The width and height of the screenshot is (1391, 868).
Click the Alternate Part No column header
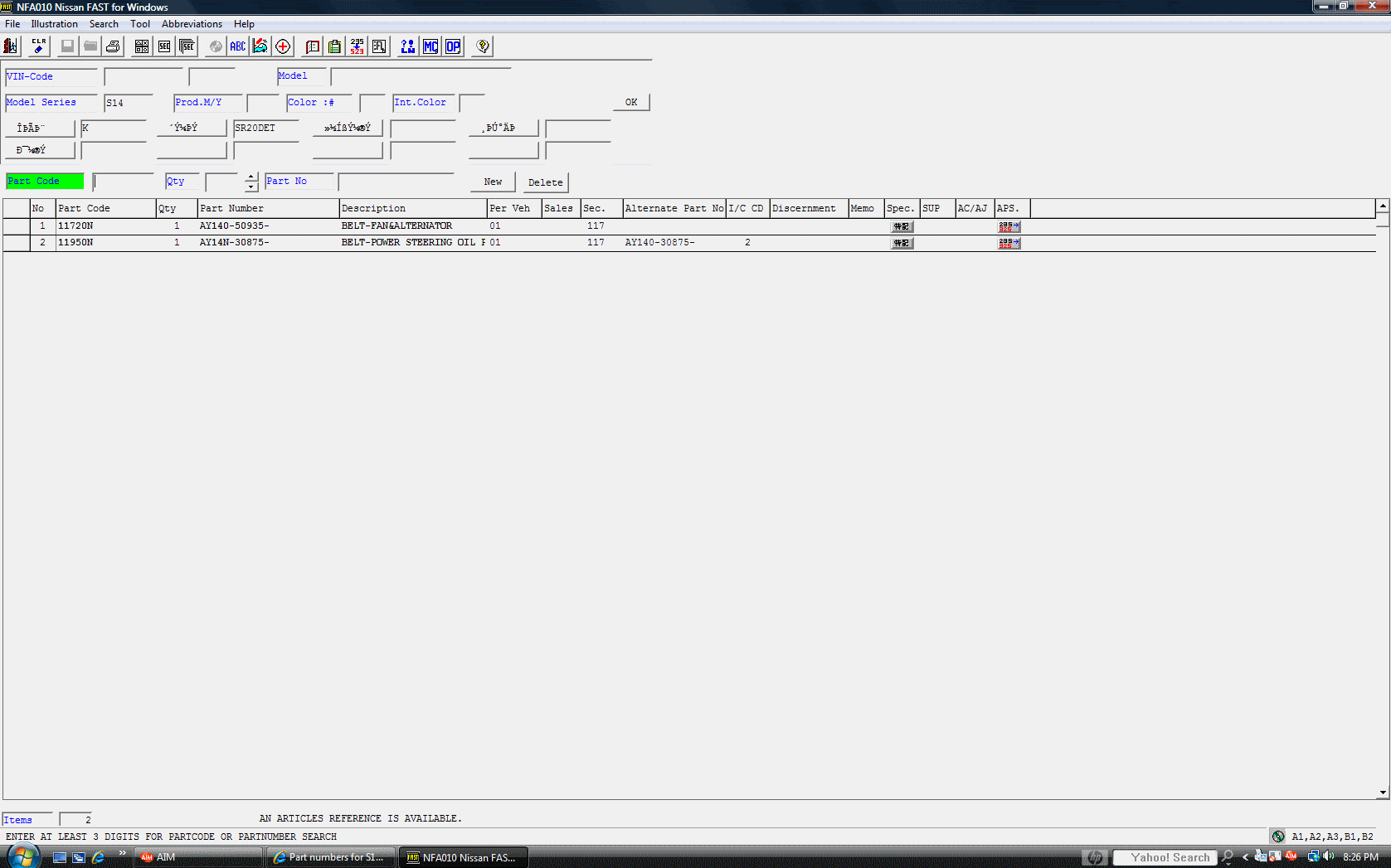[674, 208]
